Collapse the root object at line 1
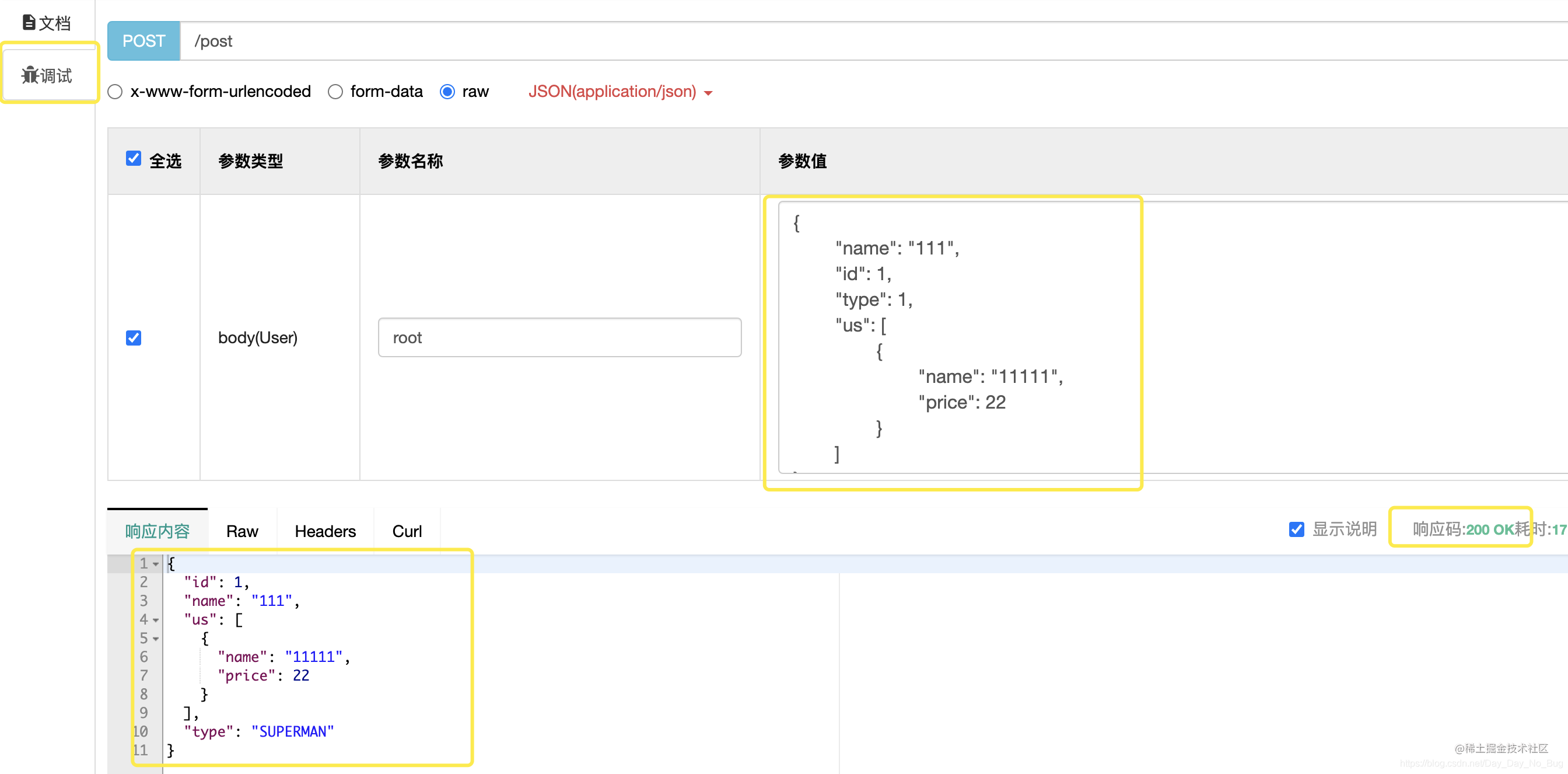The width and height of the screenshot is (1568, 774). click(156, 564)
